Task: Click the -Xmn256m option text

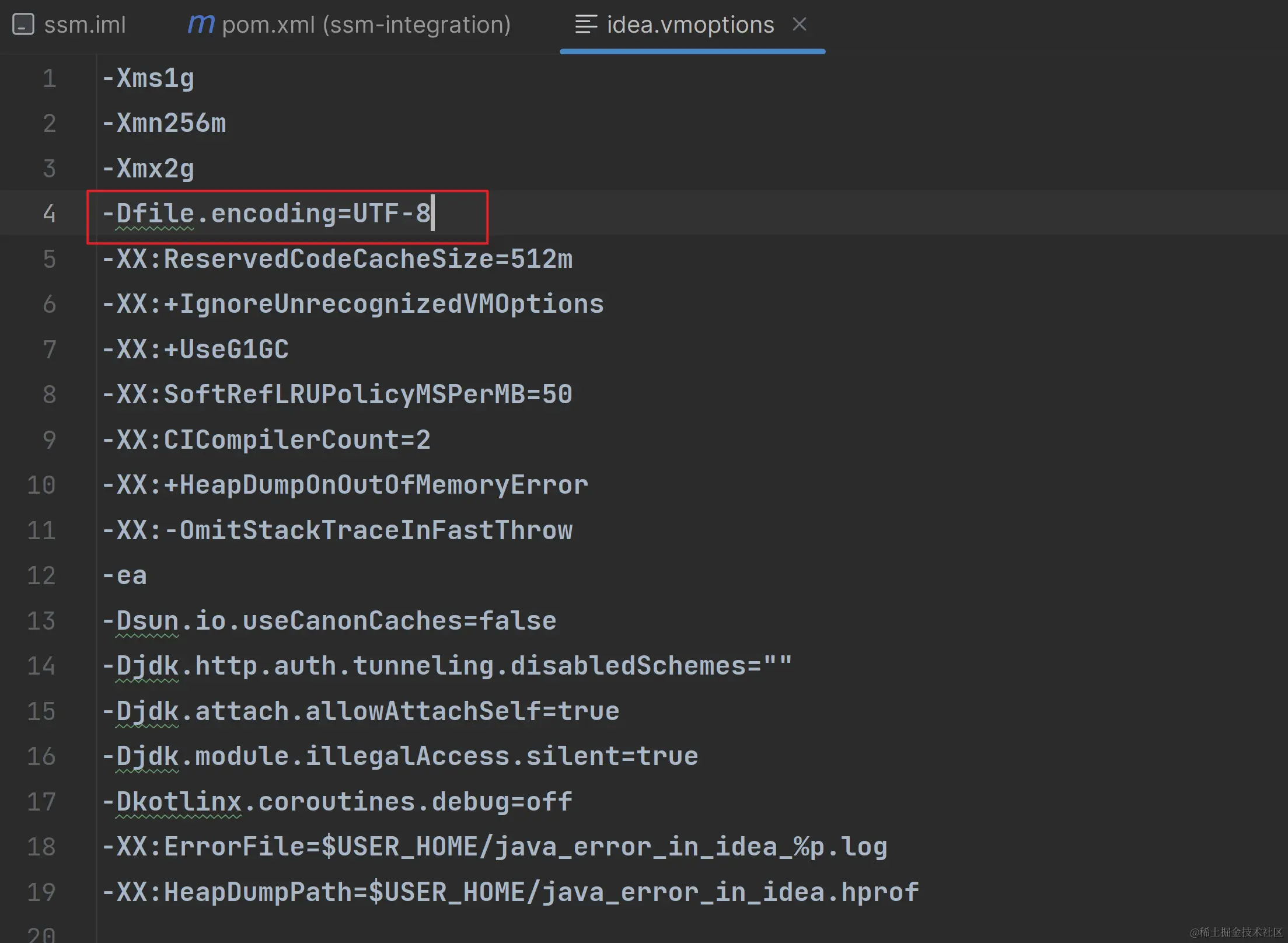Action: click(x=164, y=123)
